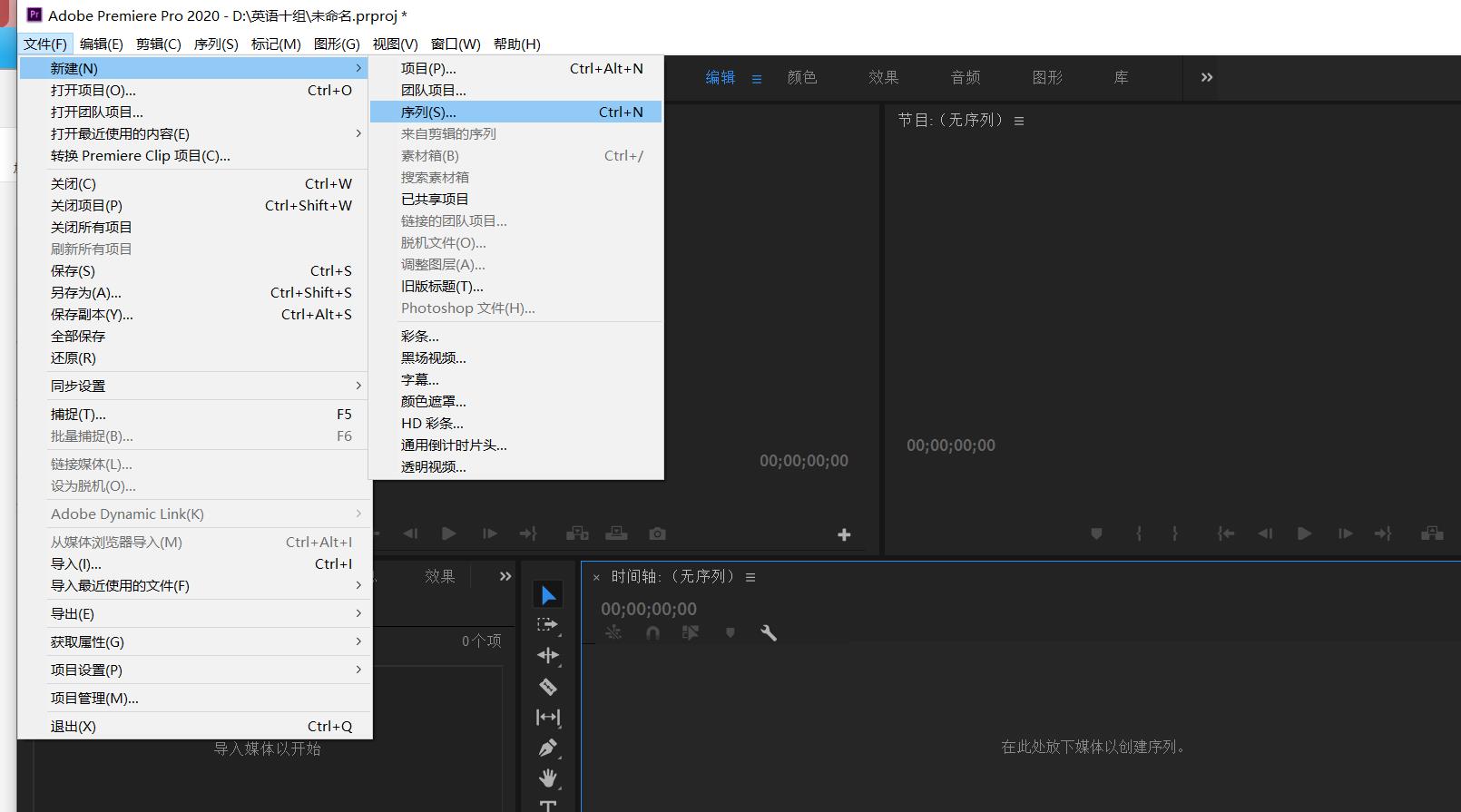
Task: Step forward one frame in source monitor
Action: pyautogui.click(x=490, y=533)
